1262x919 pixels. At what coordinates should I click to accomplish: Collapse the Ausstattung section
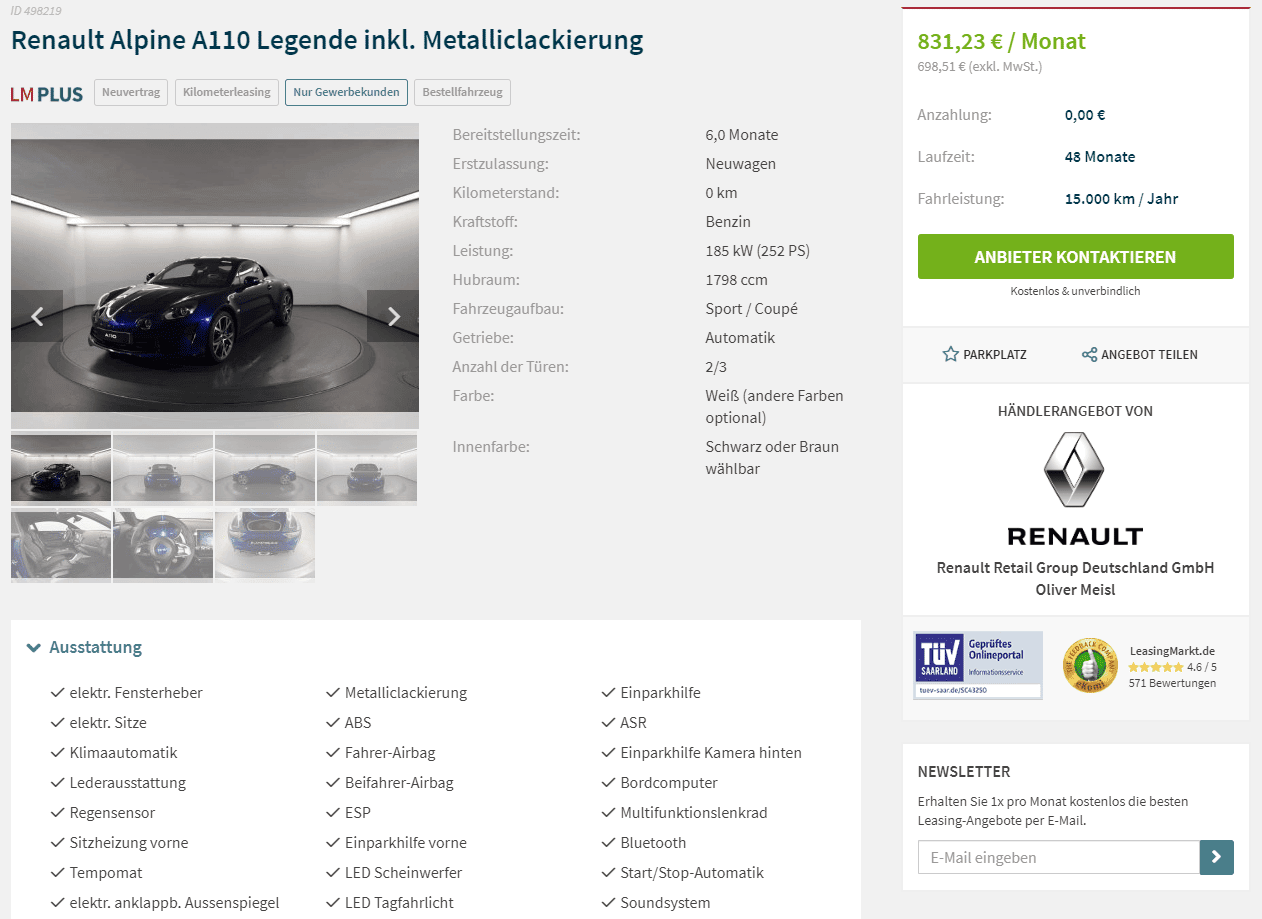pos(84,647)
